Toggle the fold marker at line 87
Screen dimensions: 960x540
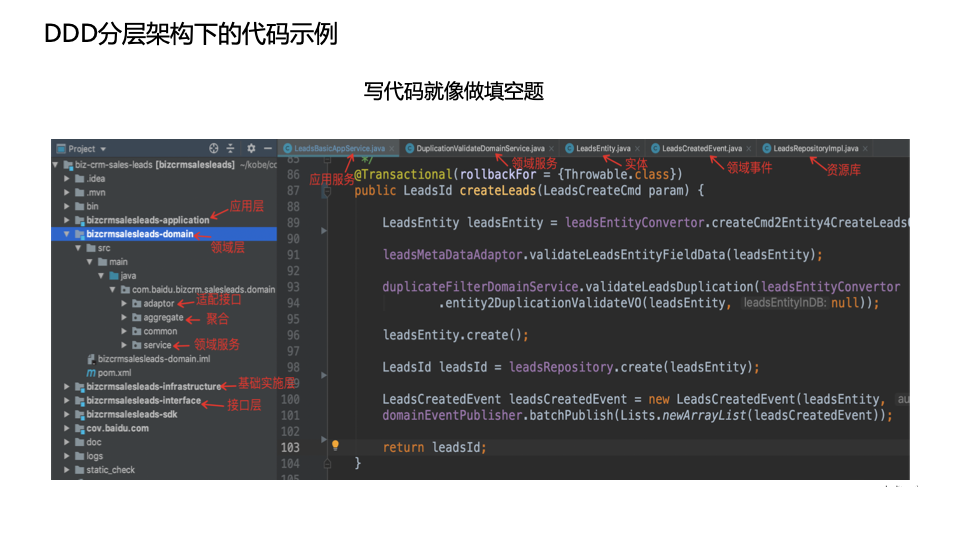(324, 190)
